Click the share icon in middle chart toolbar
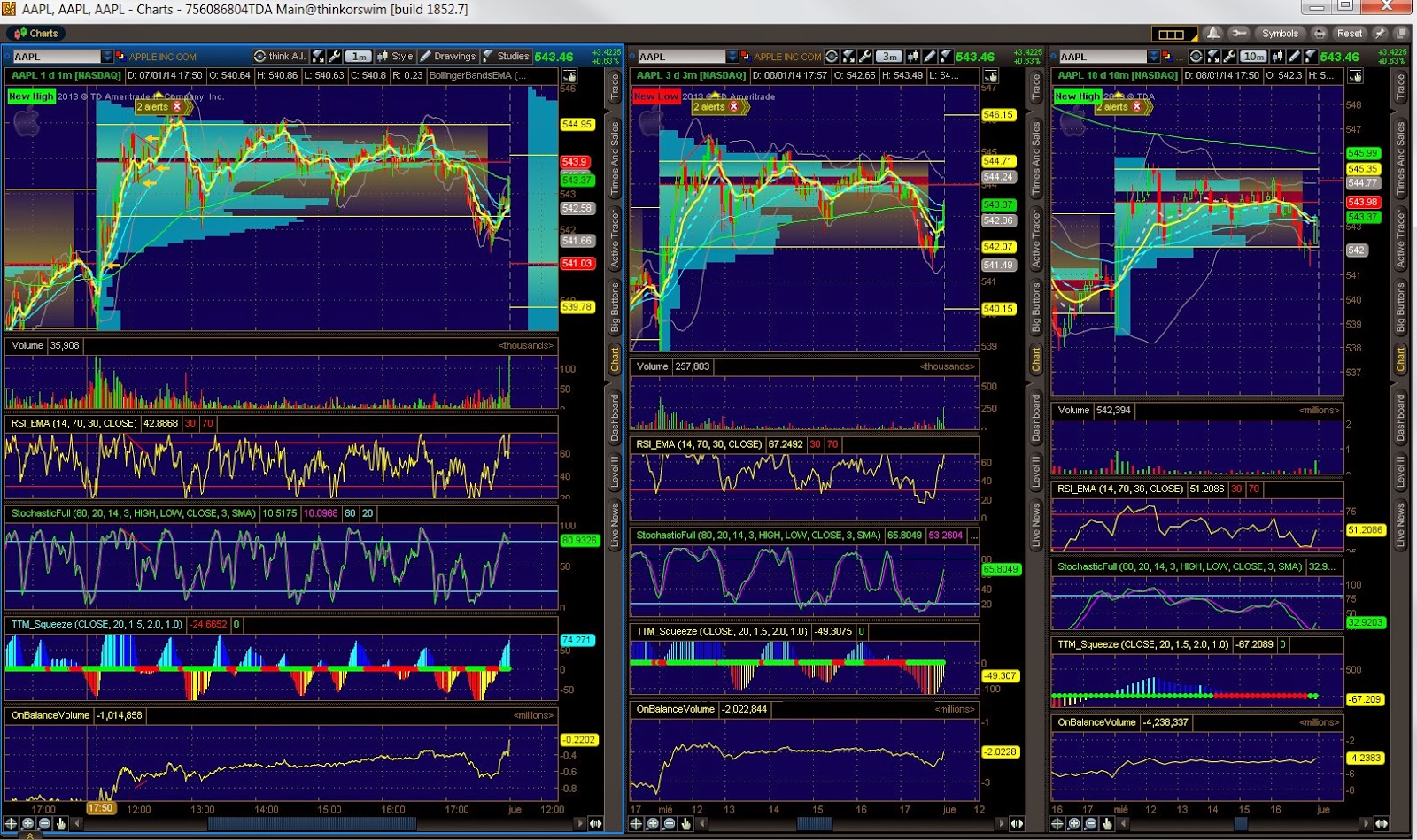The width and height of the screenshot is (1417, 840). [x=848, y=57]
